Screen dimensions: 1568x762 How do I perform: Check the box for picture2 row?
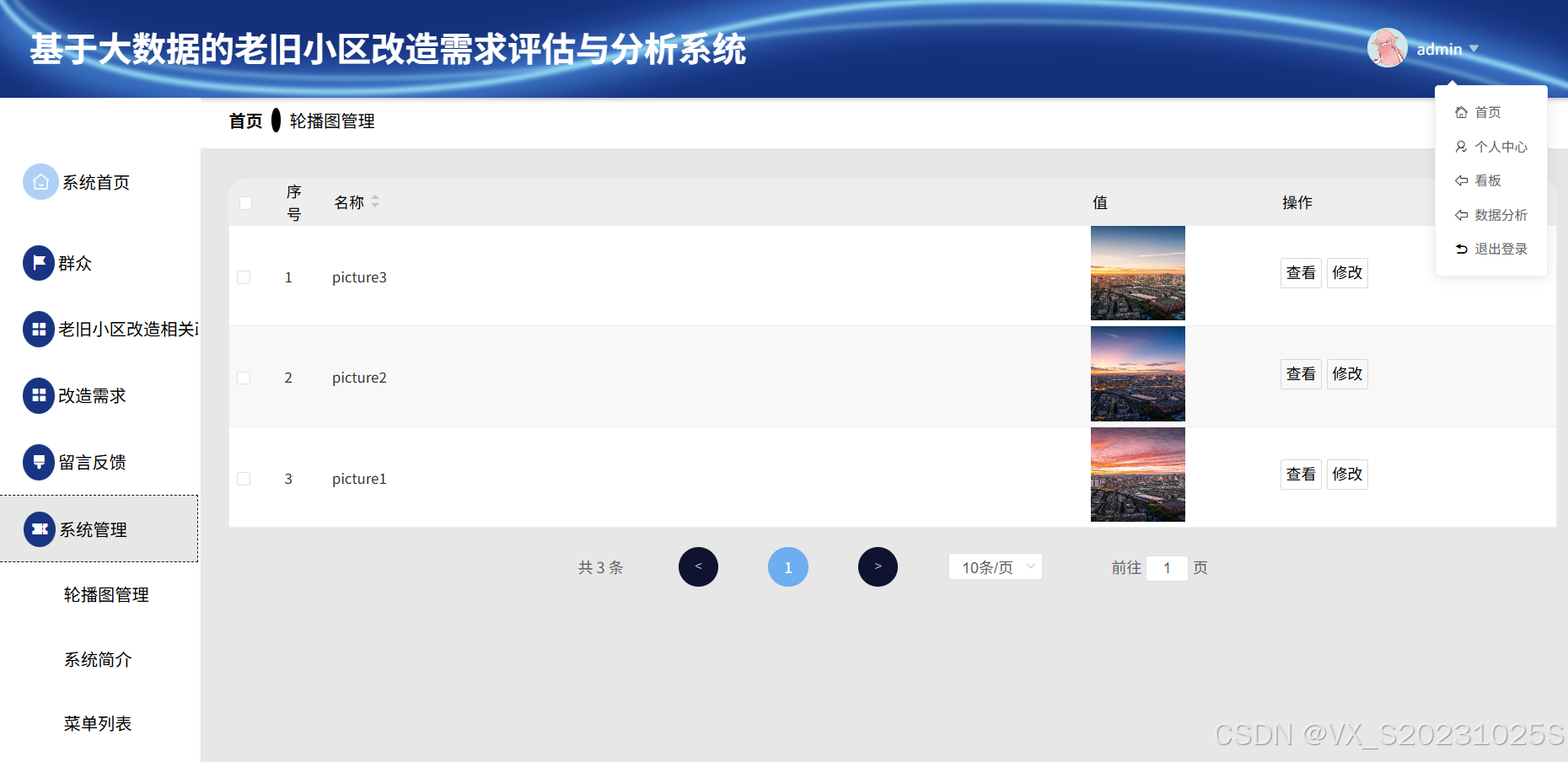(x=244, y=378)
